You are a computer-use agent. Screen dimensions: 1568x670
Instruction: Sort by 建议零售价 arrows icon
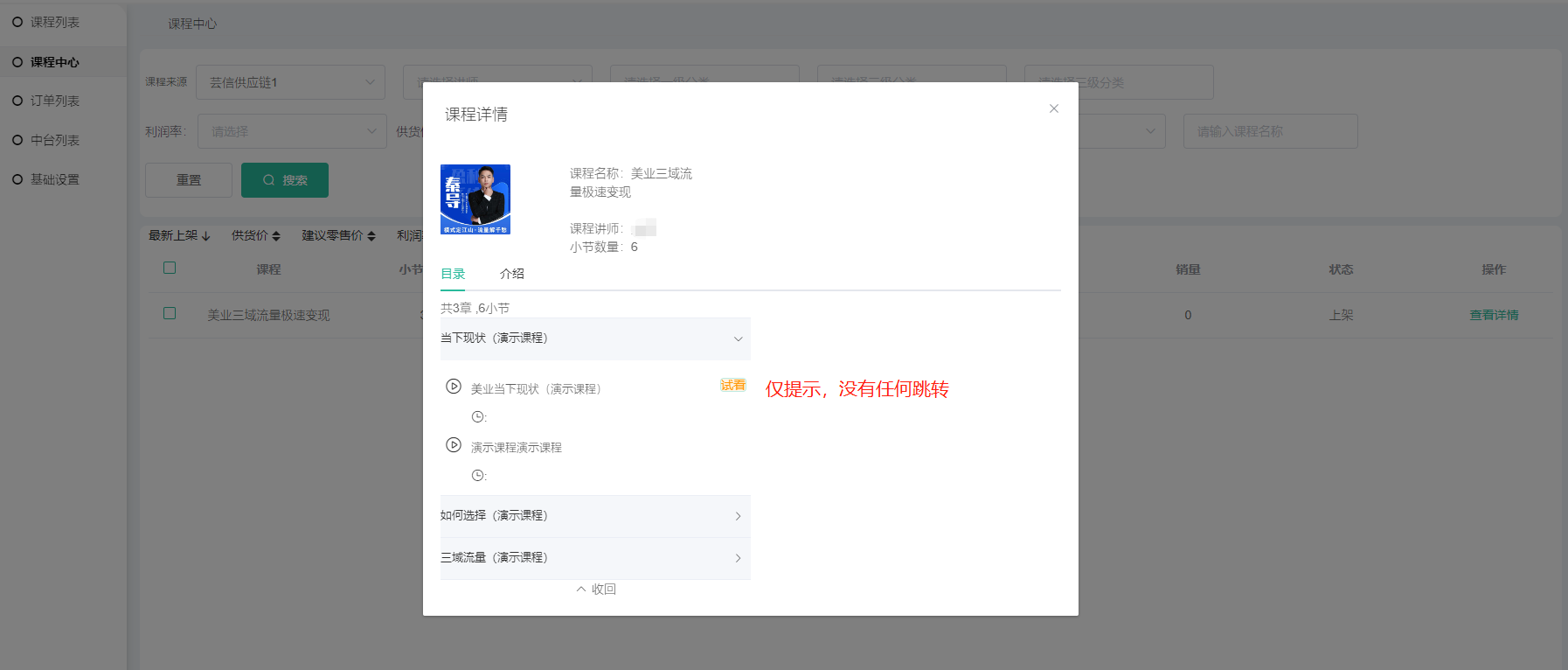point(371,236)
